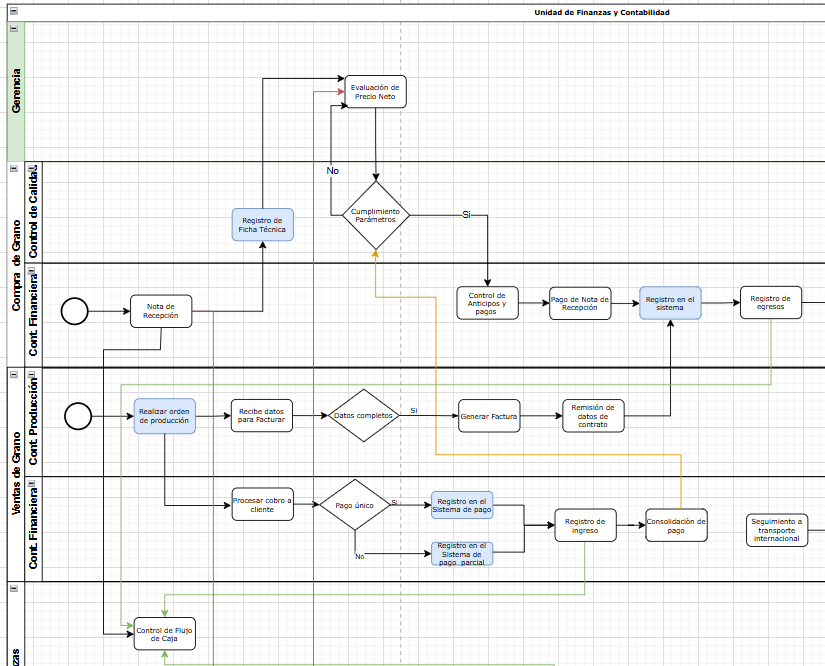Image resolution: width=825 pixels, height=666 pixels.
Task: Select the Consolidación de pago task shape
Action: 676,524
